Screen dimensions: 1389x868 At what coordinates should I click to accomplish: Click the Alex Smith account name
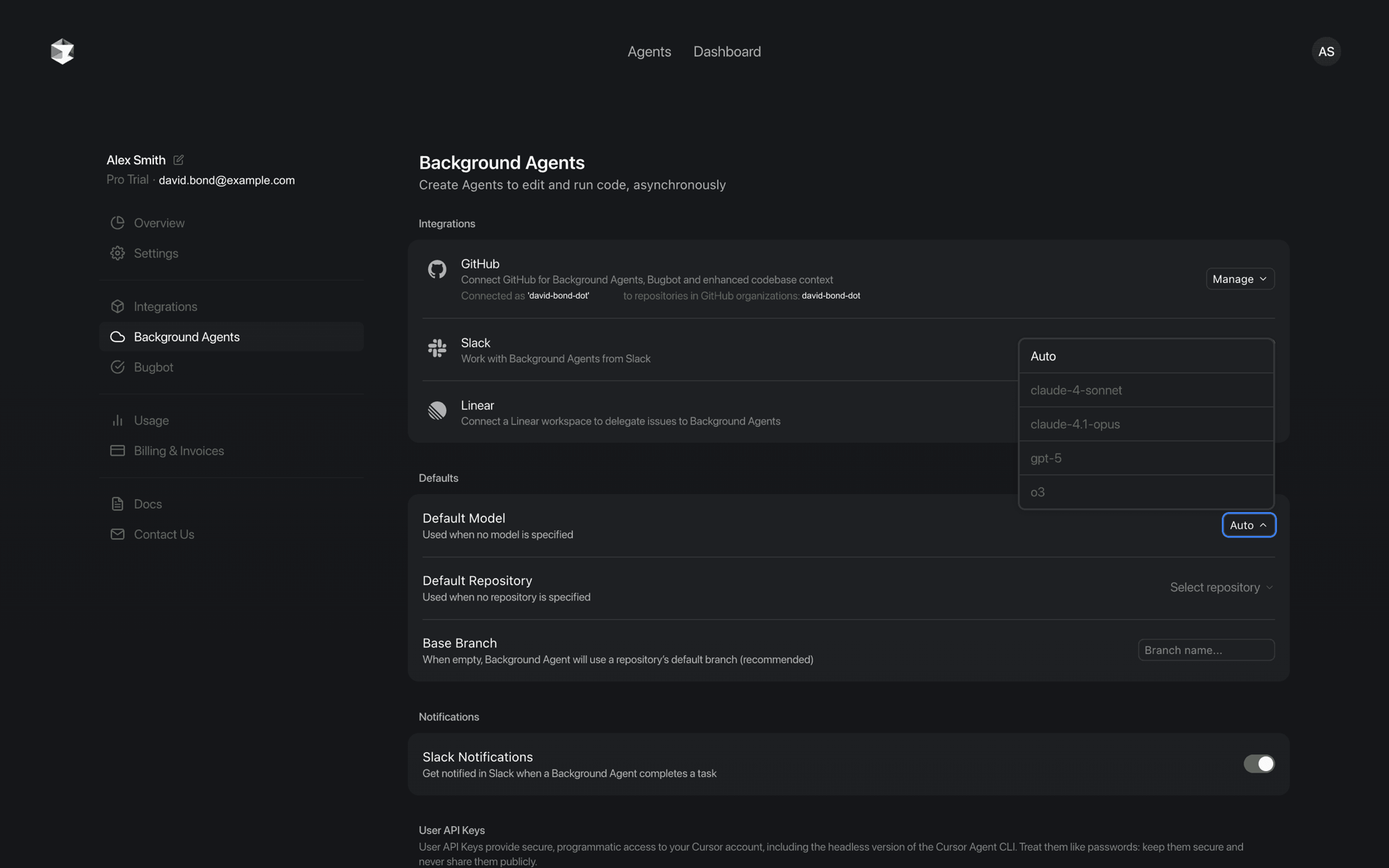click(x=136, y=160)
